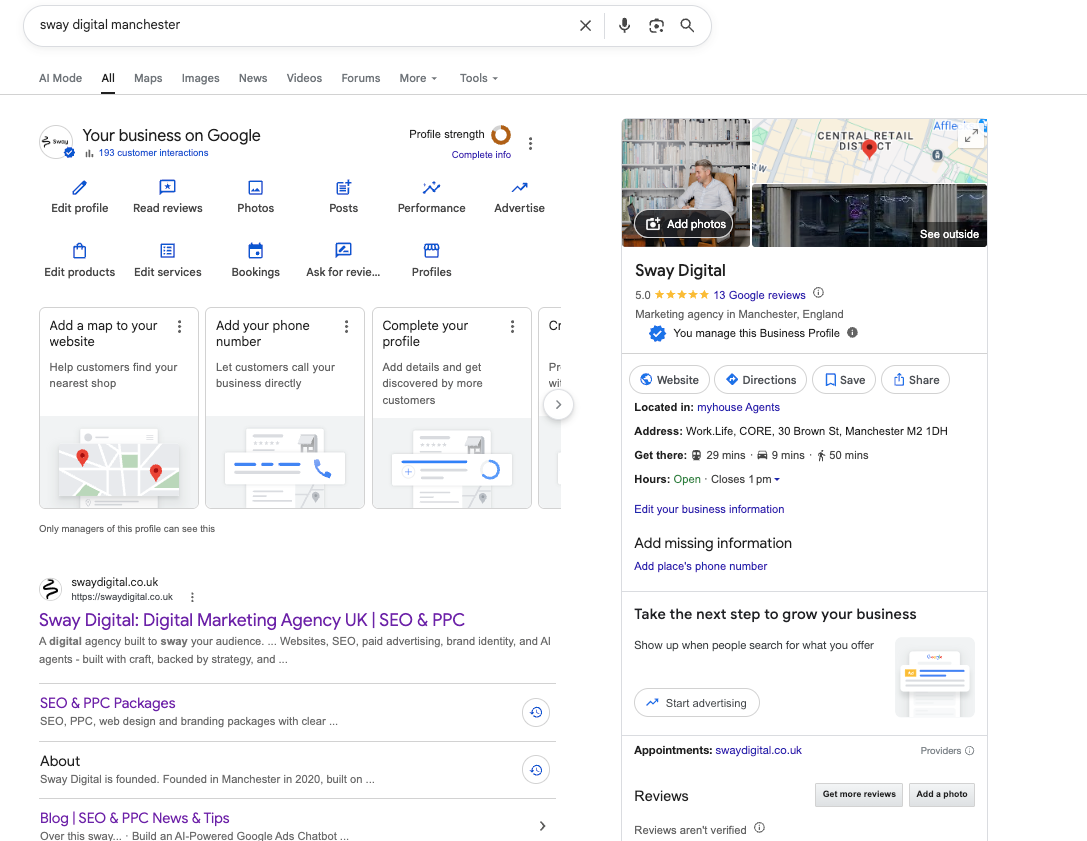Open the swaydigital.co.uk appointments link
Image resolution: width=1087 pixels, height=841 pixels.
point(758,750)
